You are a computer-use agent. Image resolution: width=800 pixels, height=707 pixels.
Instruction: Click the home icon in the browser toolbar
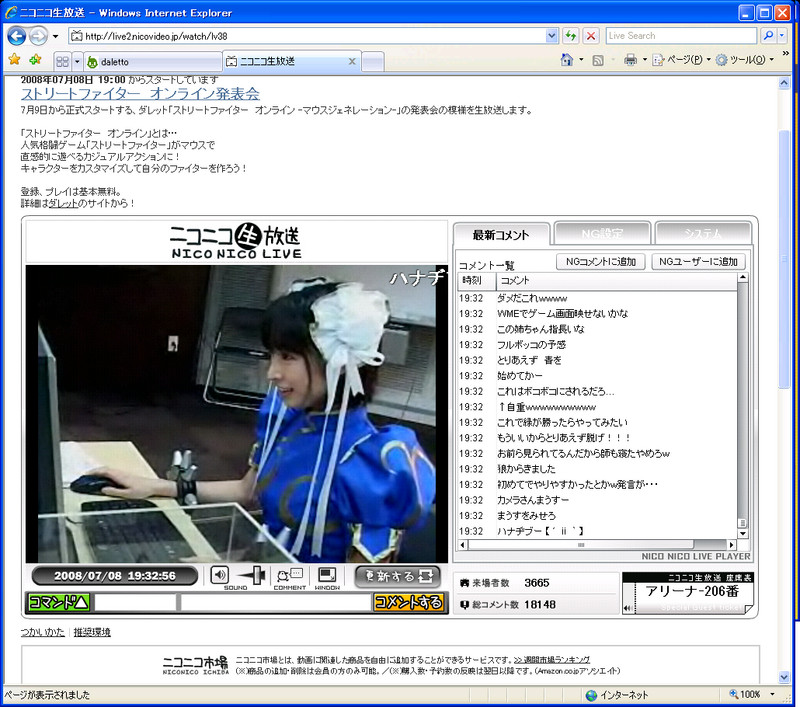(567, 60)
